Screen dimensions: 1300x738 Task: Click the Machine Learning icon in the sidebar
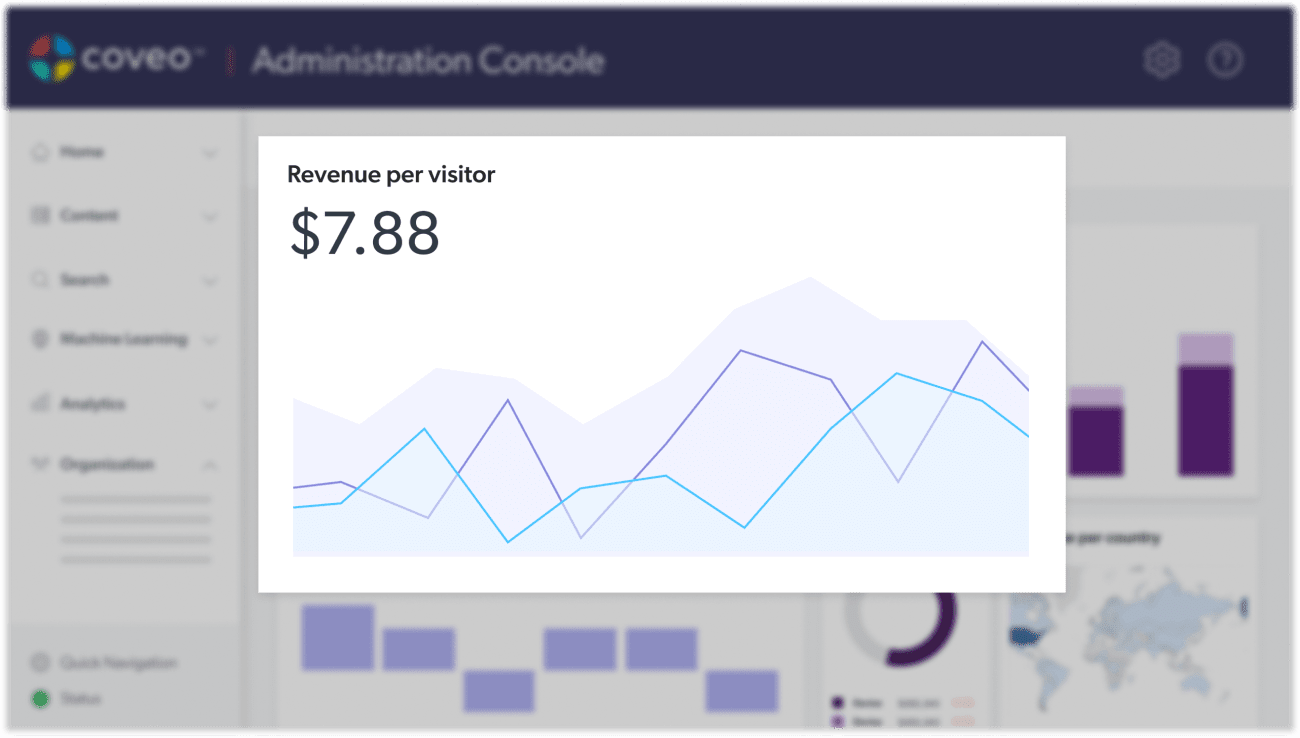[x=40, y=340]
